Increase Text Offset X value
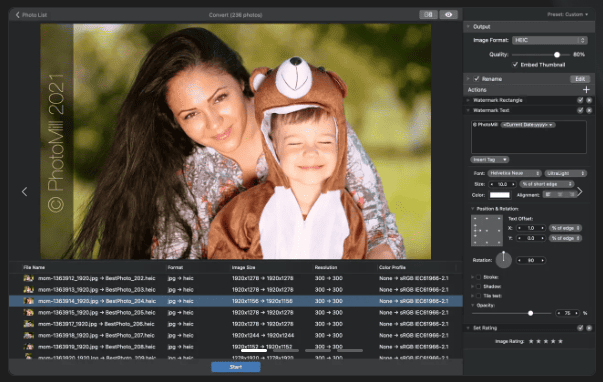 pyautogui.click(x=542, y=228)
